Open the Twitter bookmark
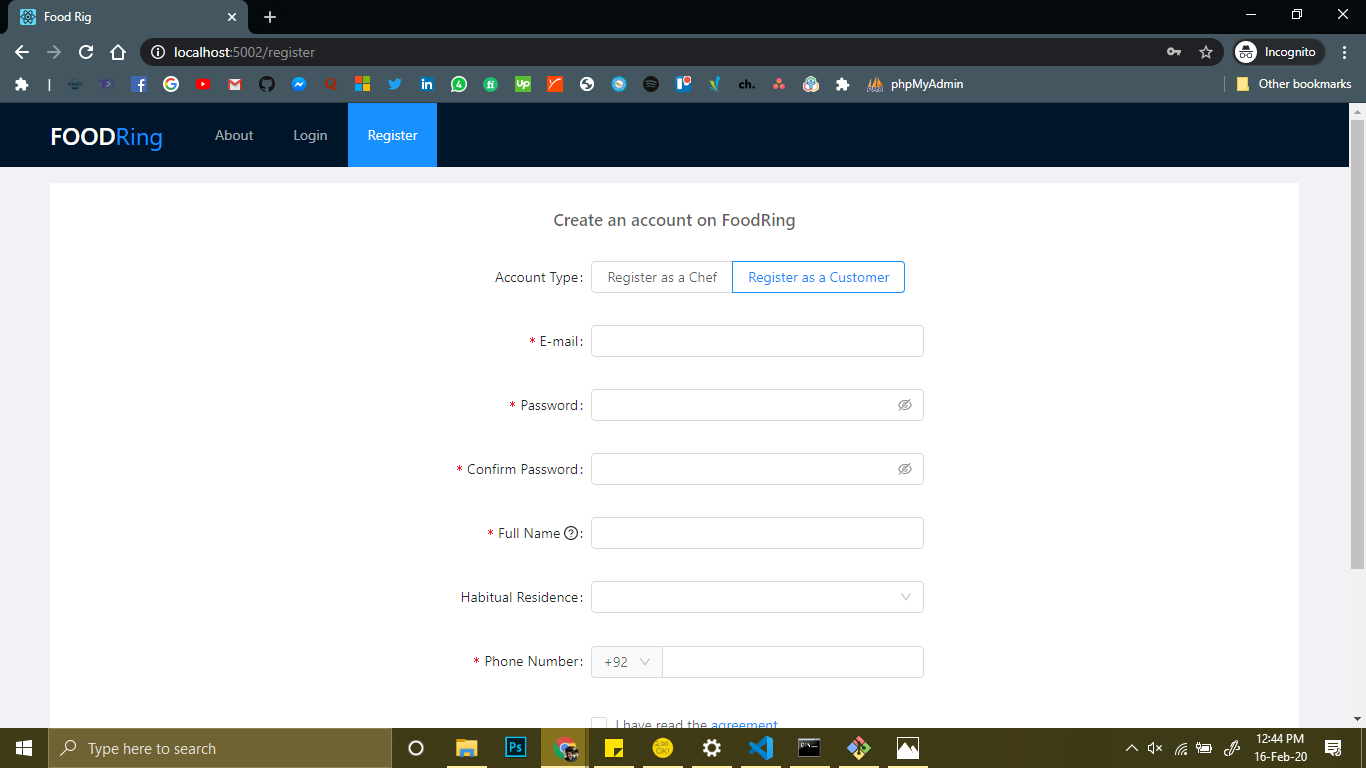 click(395, 84)
